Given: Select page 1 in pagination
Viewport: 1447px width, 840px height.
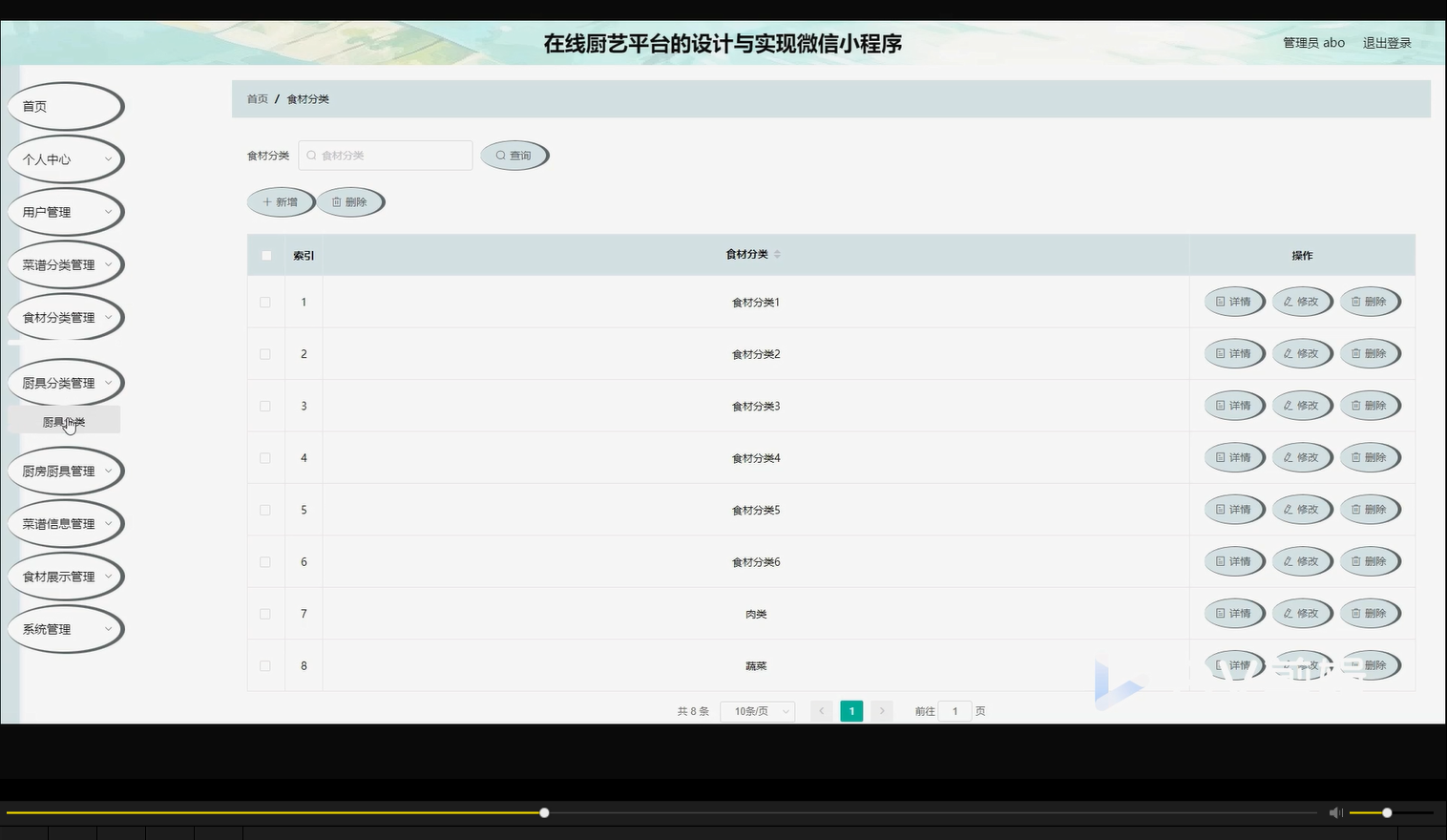Looking at the screenshot, I should [851, 711].
